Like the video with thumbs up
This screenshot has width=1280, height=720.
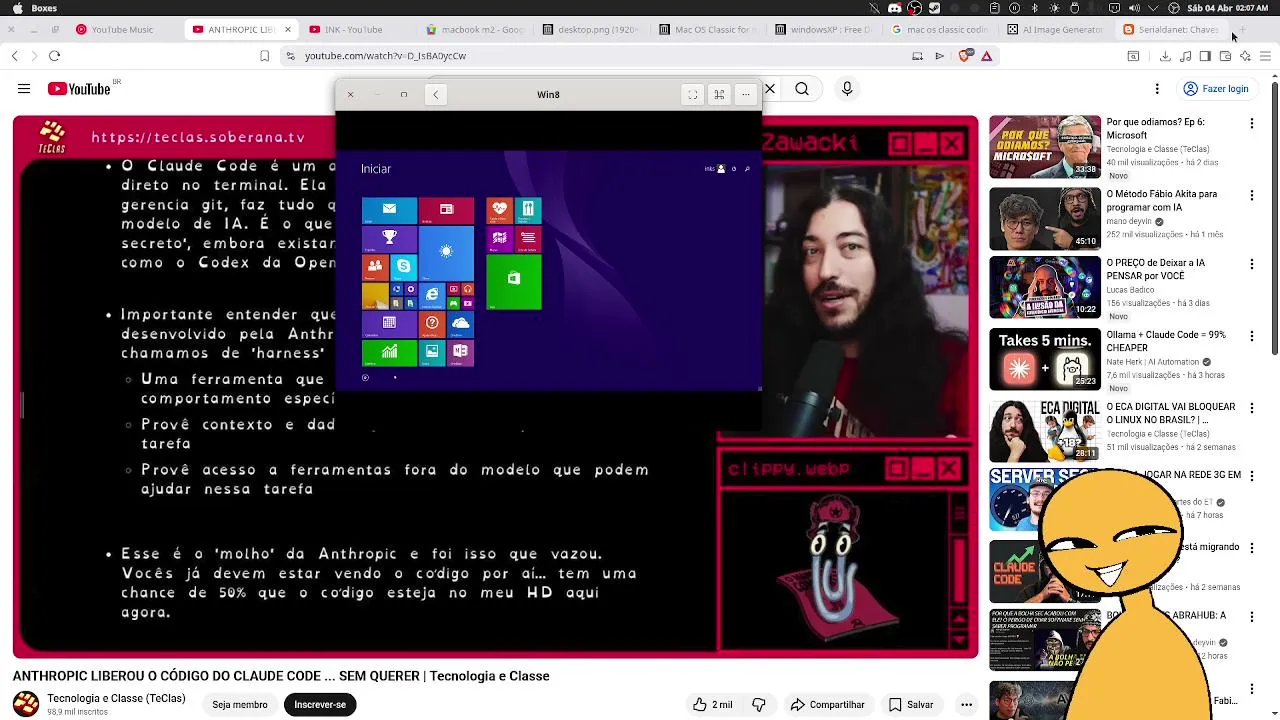[x=712, y=705]
